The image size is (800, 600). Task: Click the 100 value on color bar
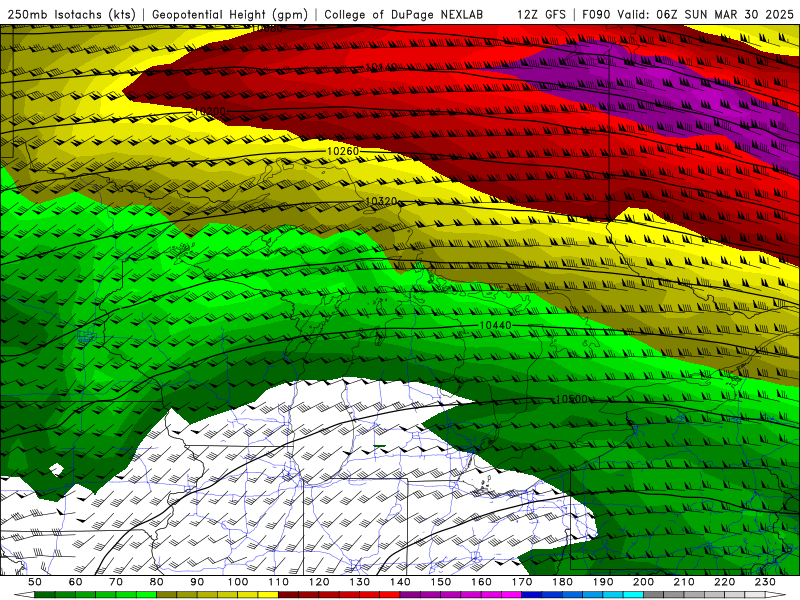point(238,582)
